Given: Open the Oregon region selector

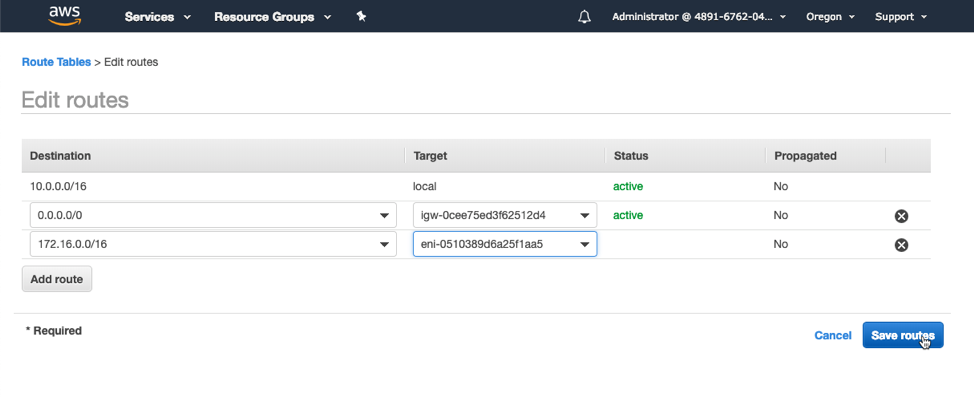Looking at the screenshot, I should pos(831,17).
